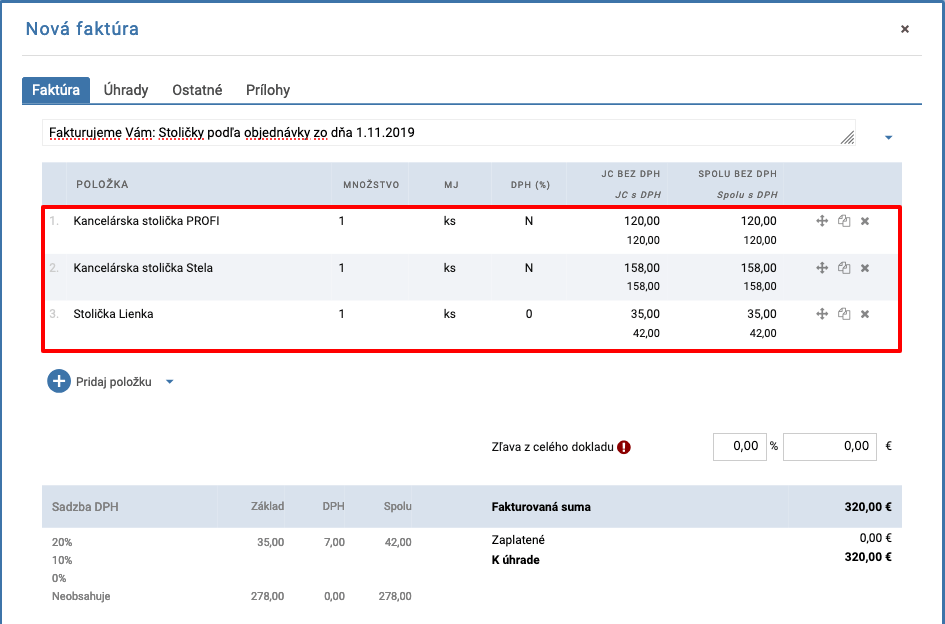The height and width of the screenshot is (624, 945).
Task: Delete the Stolička Lienka item
Action: 865,314
